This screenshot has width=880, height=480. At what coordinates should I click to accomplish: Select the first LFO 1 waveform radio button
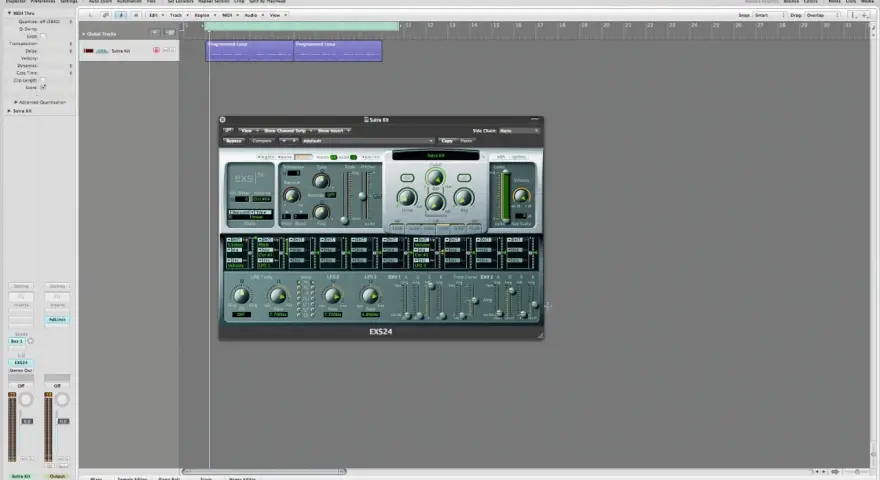pos(299,283)
